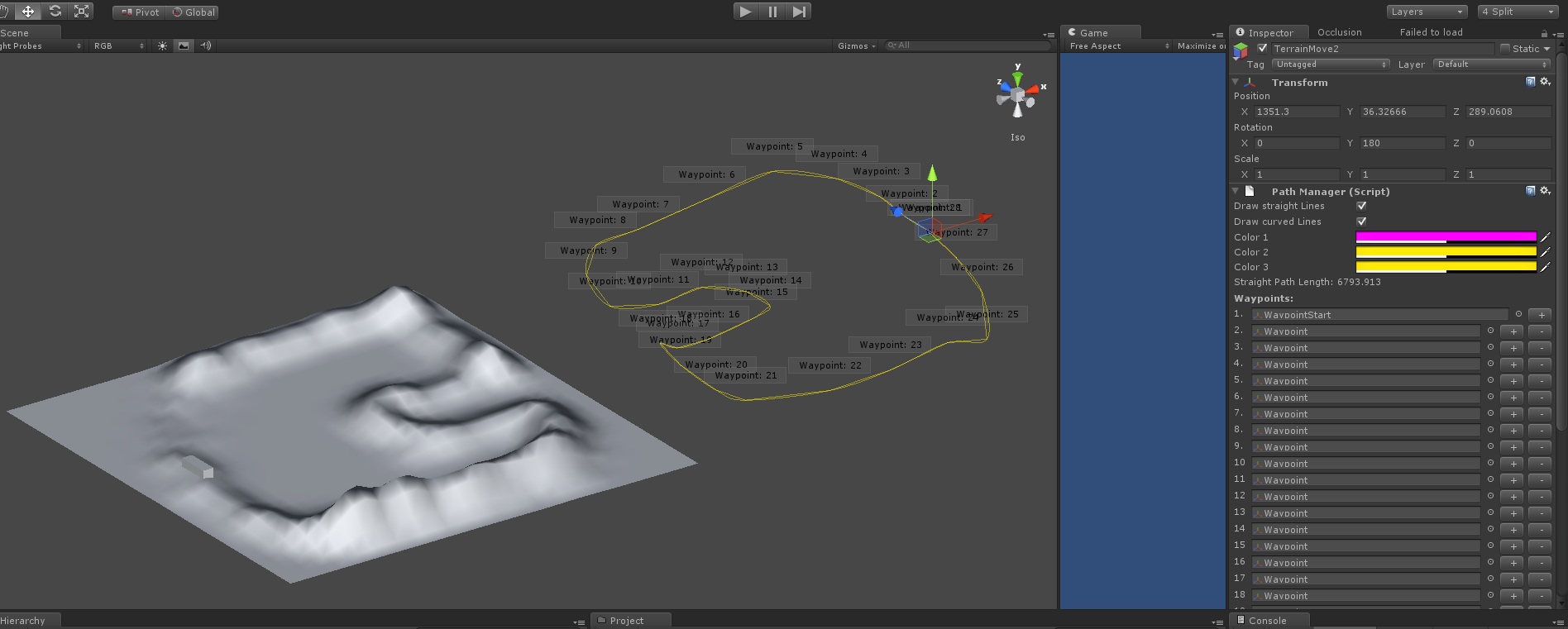Toggle Global handle rotation

click(x=193, y=12)
